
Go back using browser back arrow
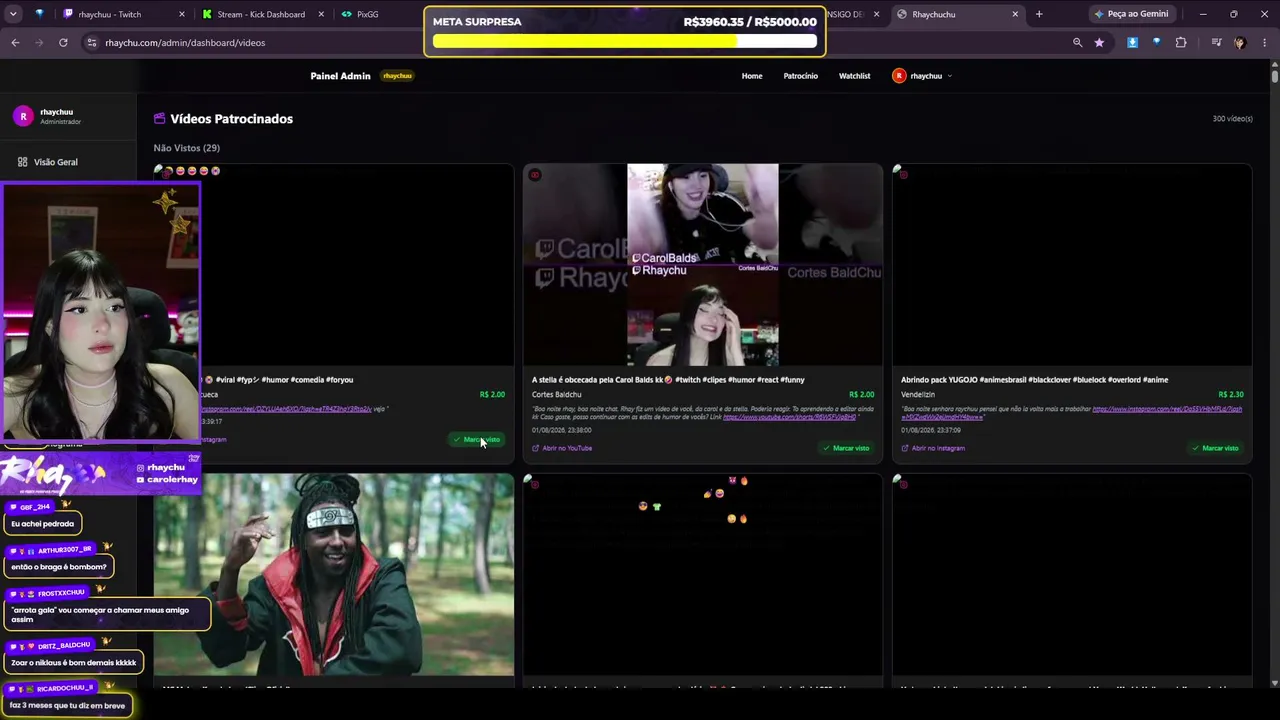pyautogui.click(x=15, y=43)
